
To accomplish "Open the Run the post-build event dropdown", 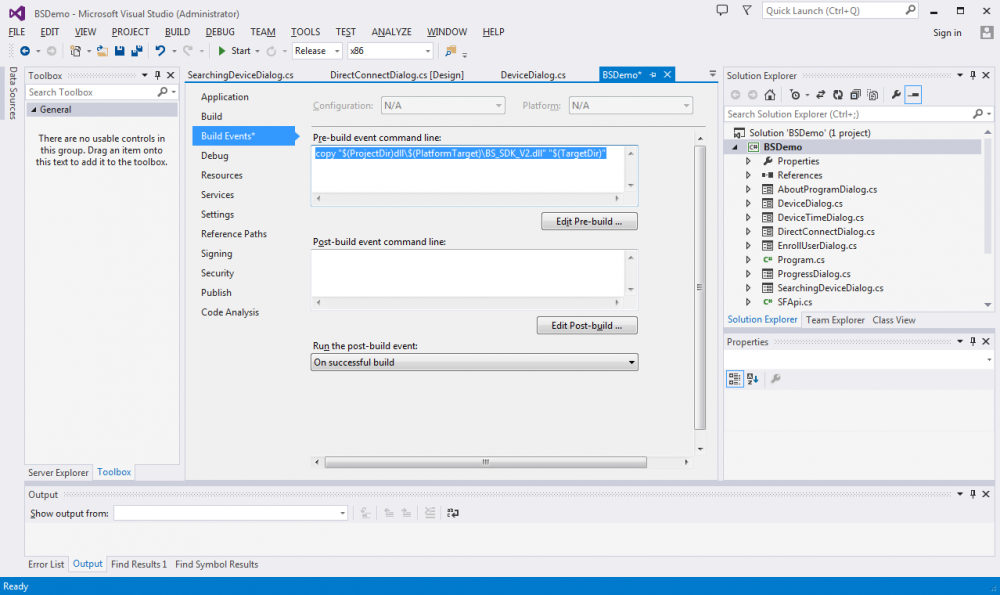I will (x=475, y=362).
